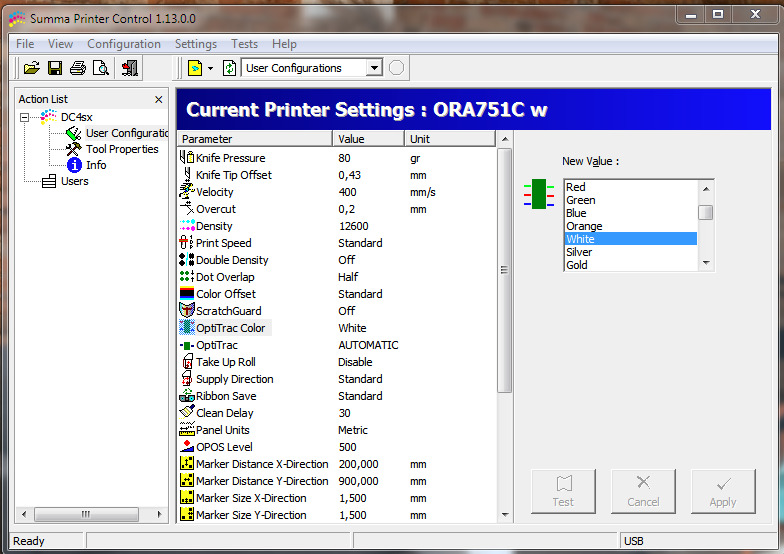The width and height of the screenshot is (784, 554).
Task: Select User Configurations tree item
Action: tap(126, 133)
